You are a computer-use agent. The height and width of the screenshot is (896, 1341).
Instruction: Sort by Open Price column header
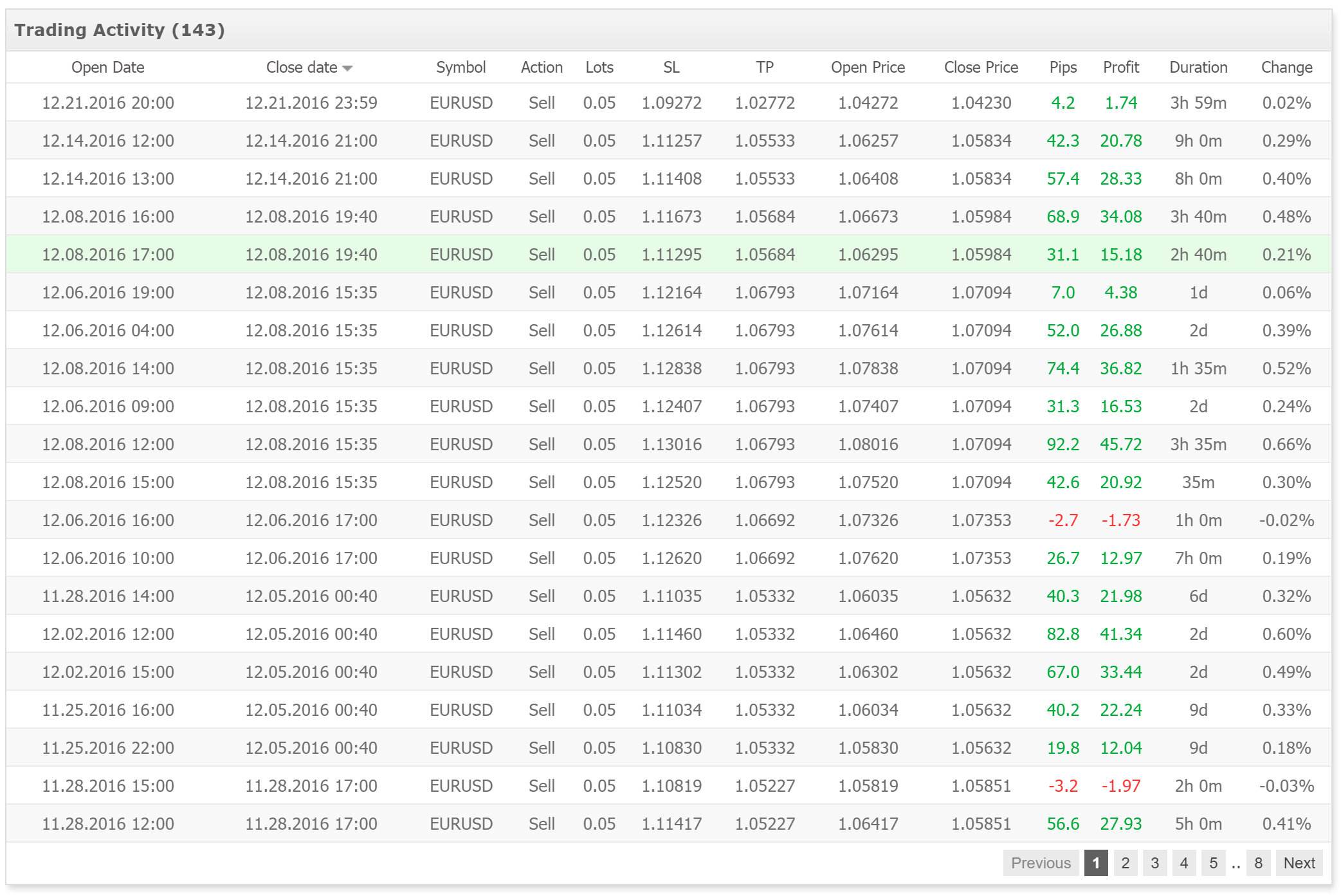868,68
